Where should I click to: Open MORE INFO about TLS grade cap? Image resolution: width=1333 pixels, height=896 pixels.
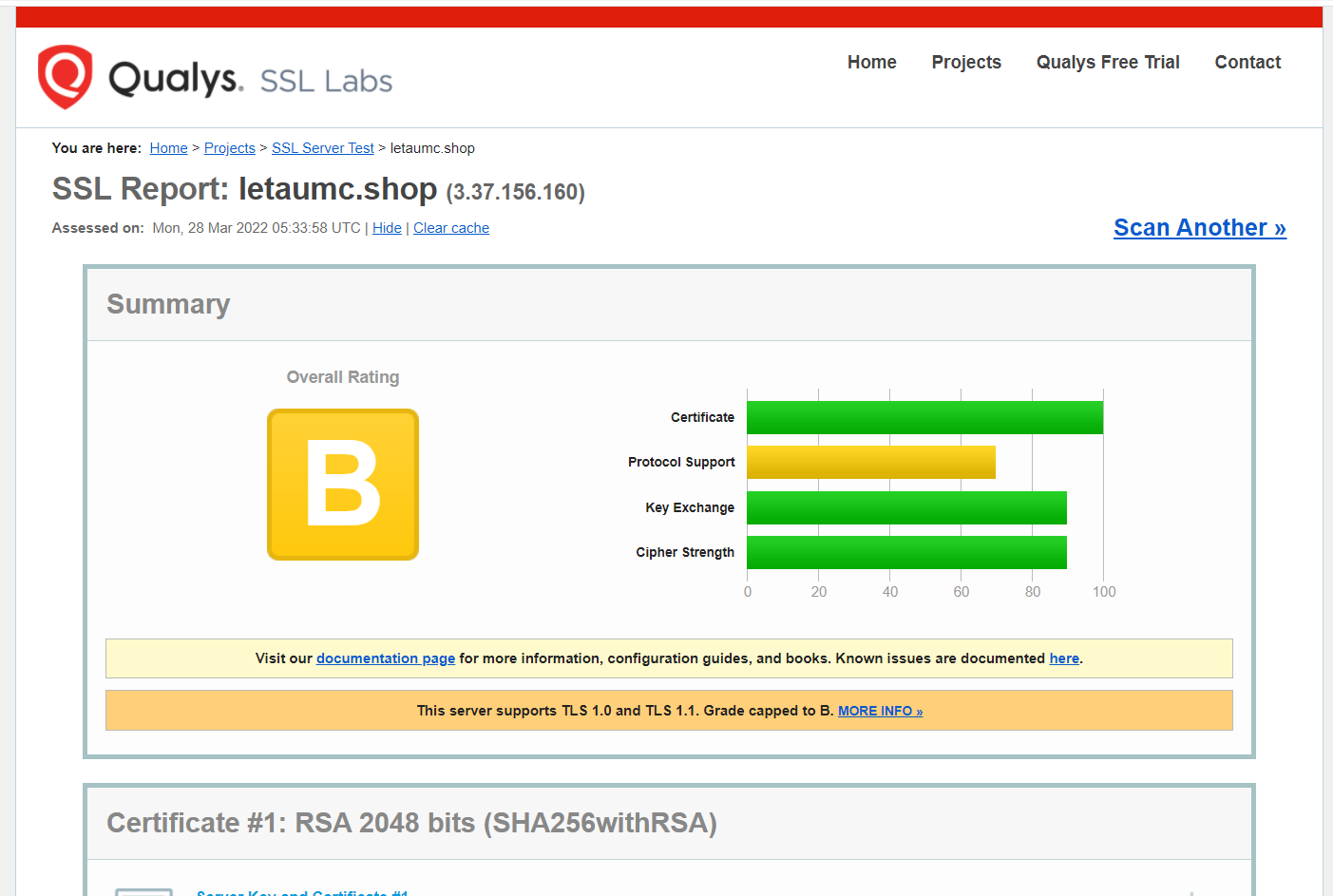pos(880,711)
